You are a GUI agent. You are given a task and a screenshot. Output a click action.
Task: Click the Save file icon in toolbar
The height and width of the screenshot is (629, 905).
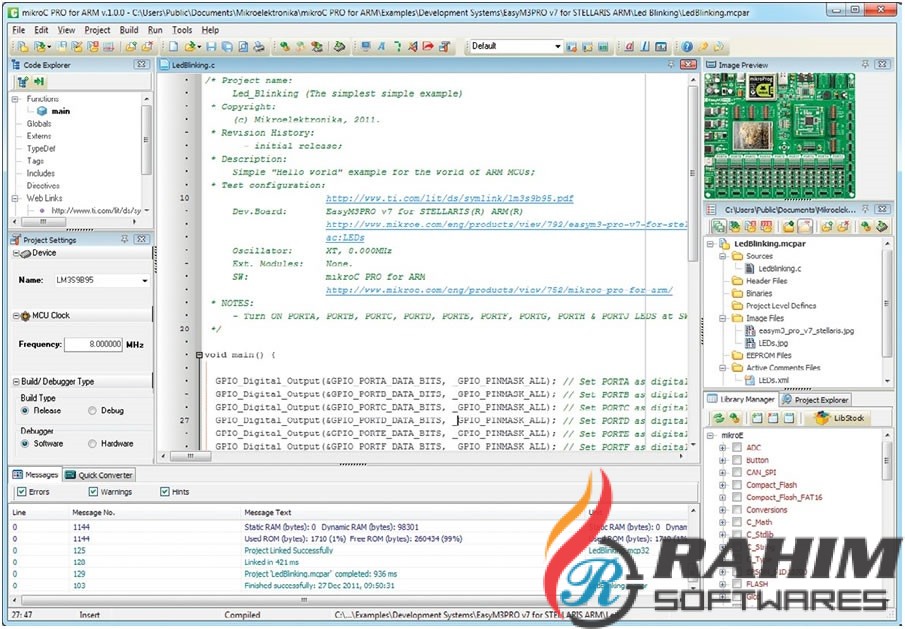pyautogui.click(x=211, y=47)
